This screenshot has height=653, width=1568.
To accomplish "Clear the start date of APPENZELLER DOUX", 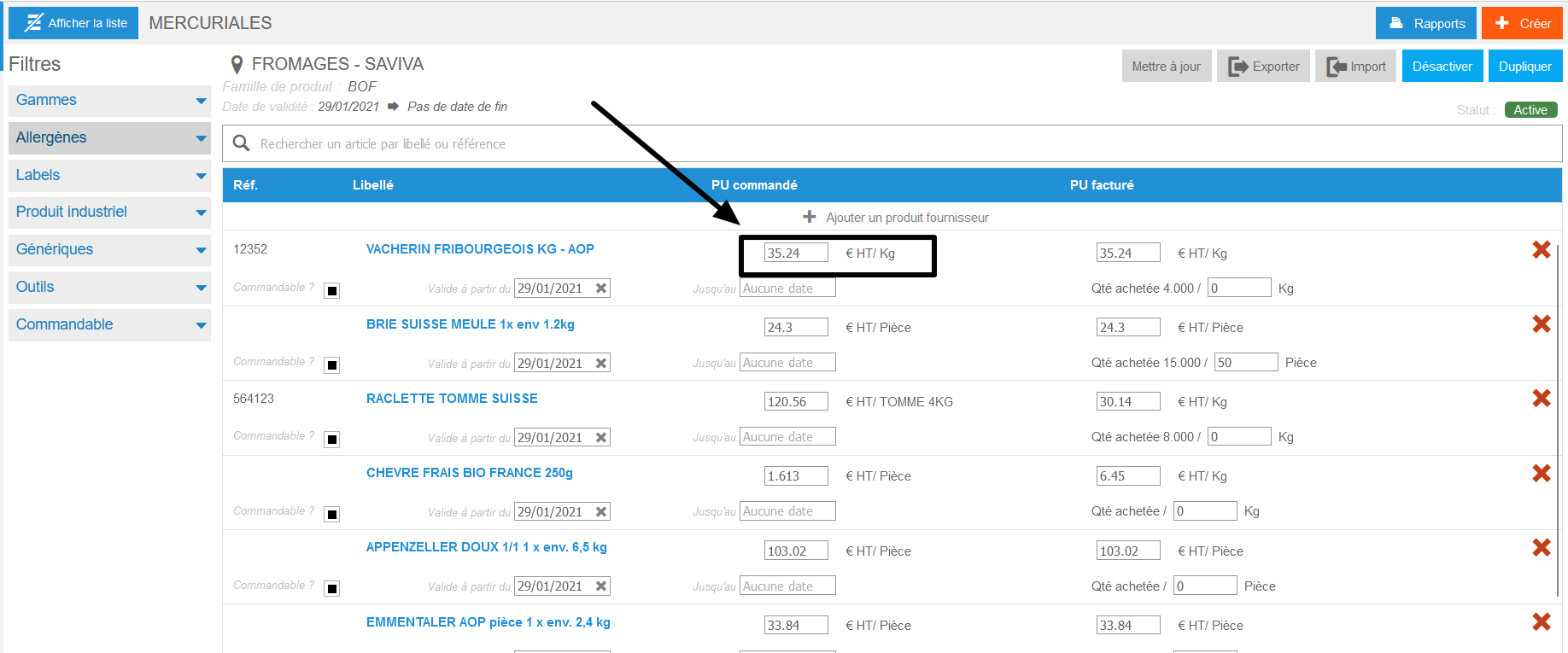I will tap(601, 586).
